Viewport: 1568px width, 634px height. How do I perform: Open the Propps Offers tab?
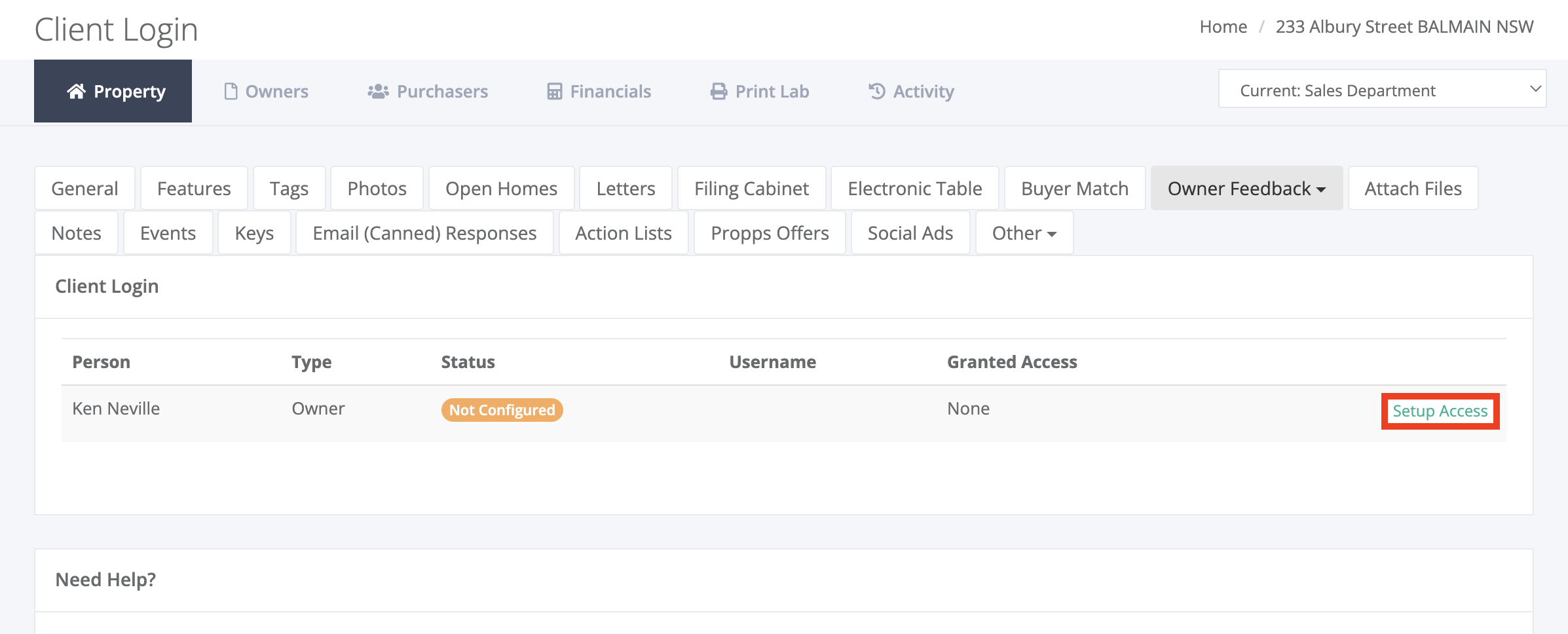pos(770,233)
